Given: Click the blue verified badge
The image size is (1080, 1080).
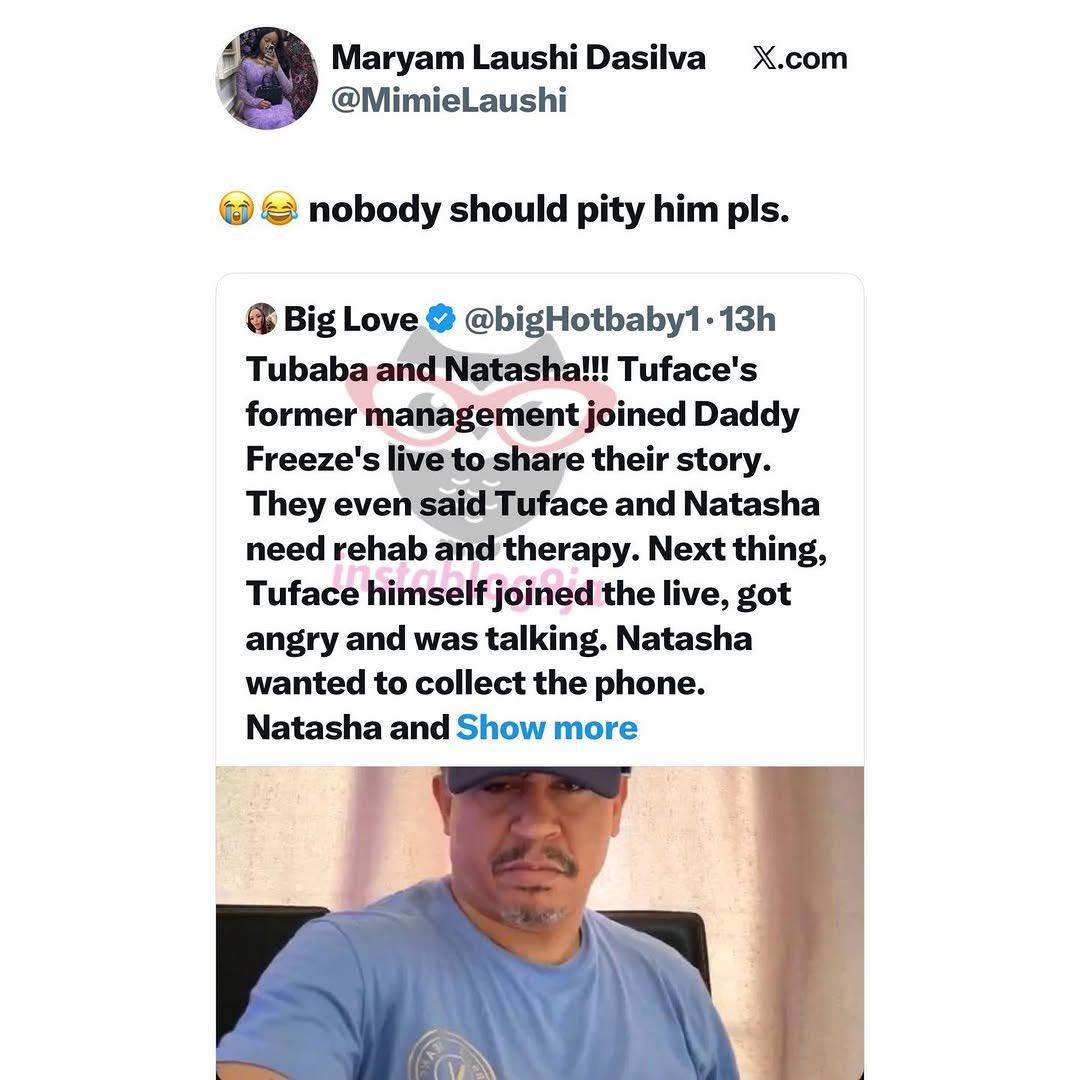Looking at the screenshot, I should 441,318.
